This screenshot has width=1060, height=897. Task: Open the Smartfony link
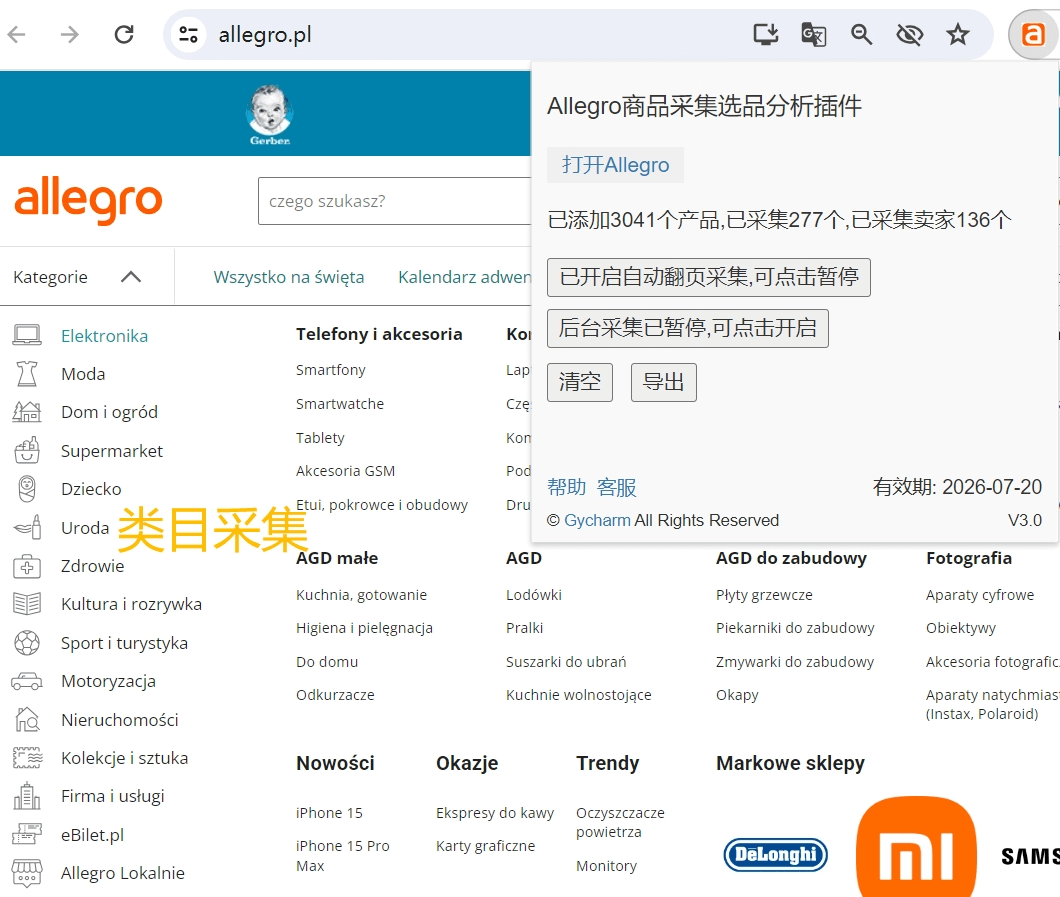coord(331,370)
